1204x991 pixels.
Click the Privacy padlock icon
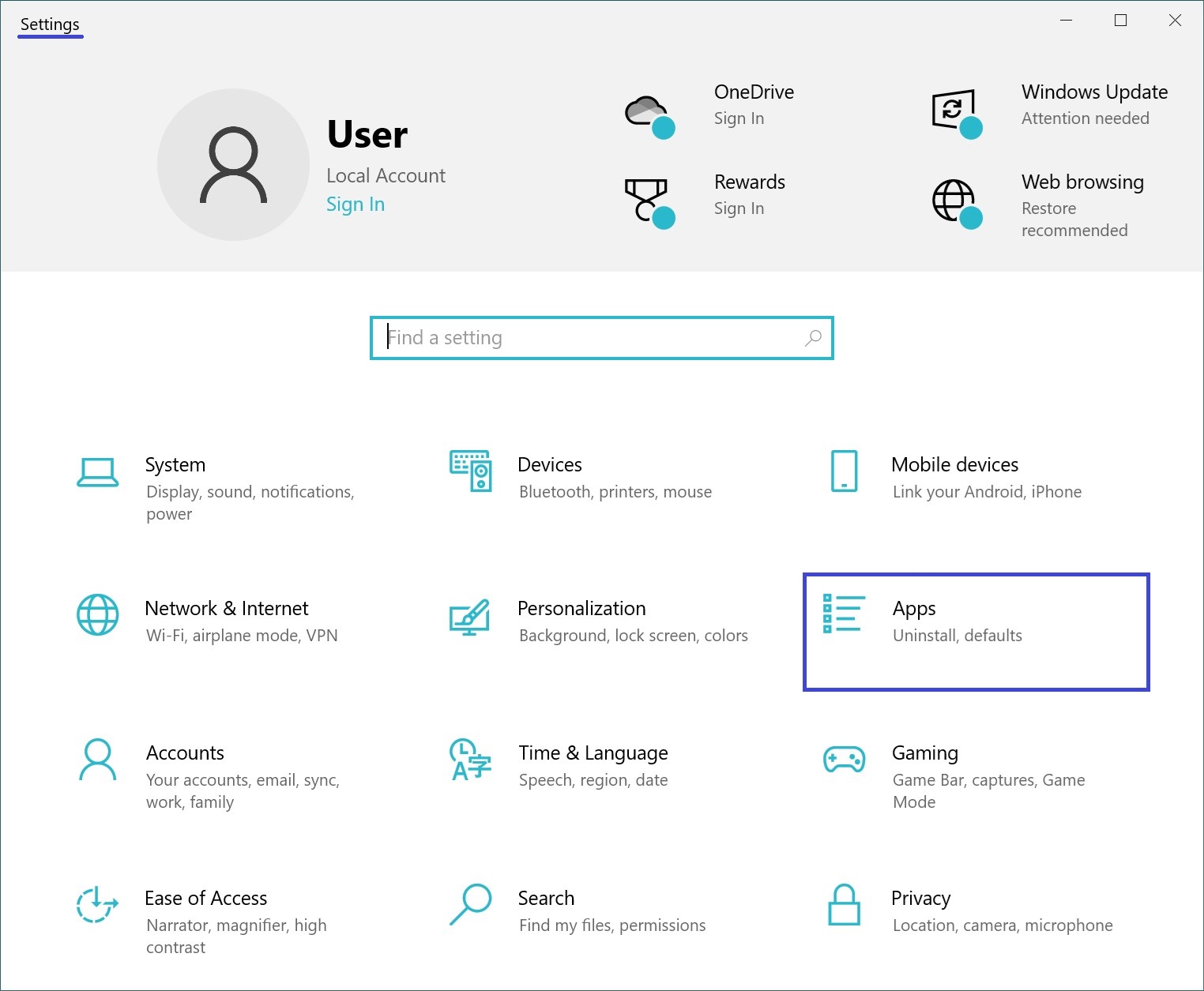click(844, 905)
